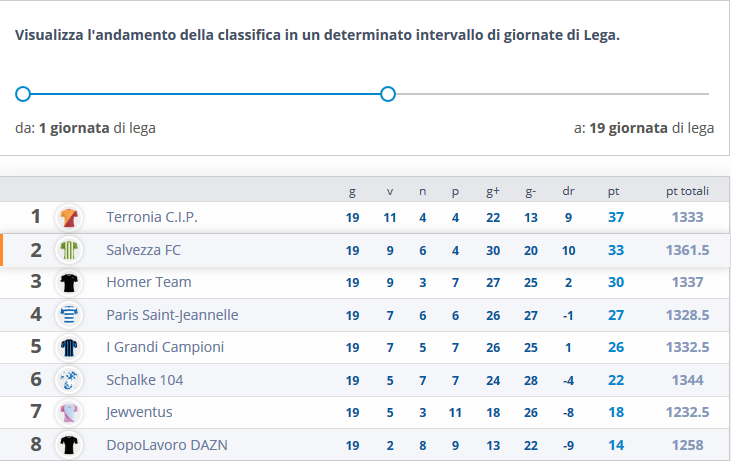Click the 'pt' points column header

(x=613, y=191)
